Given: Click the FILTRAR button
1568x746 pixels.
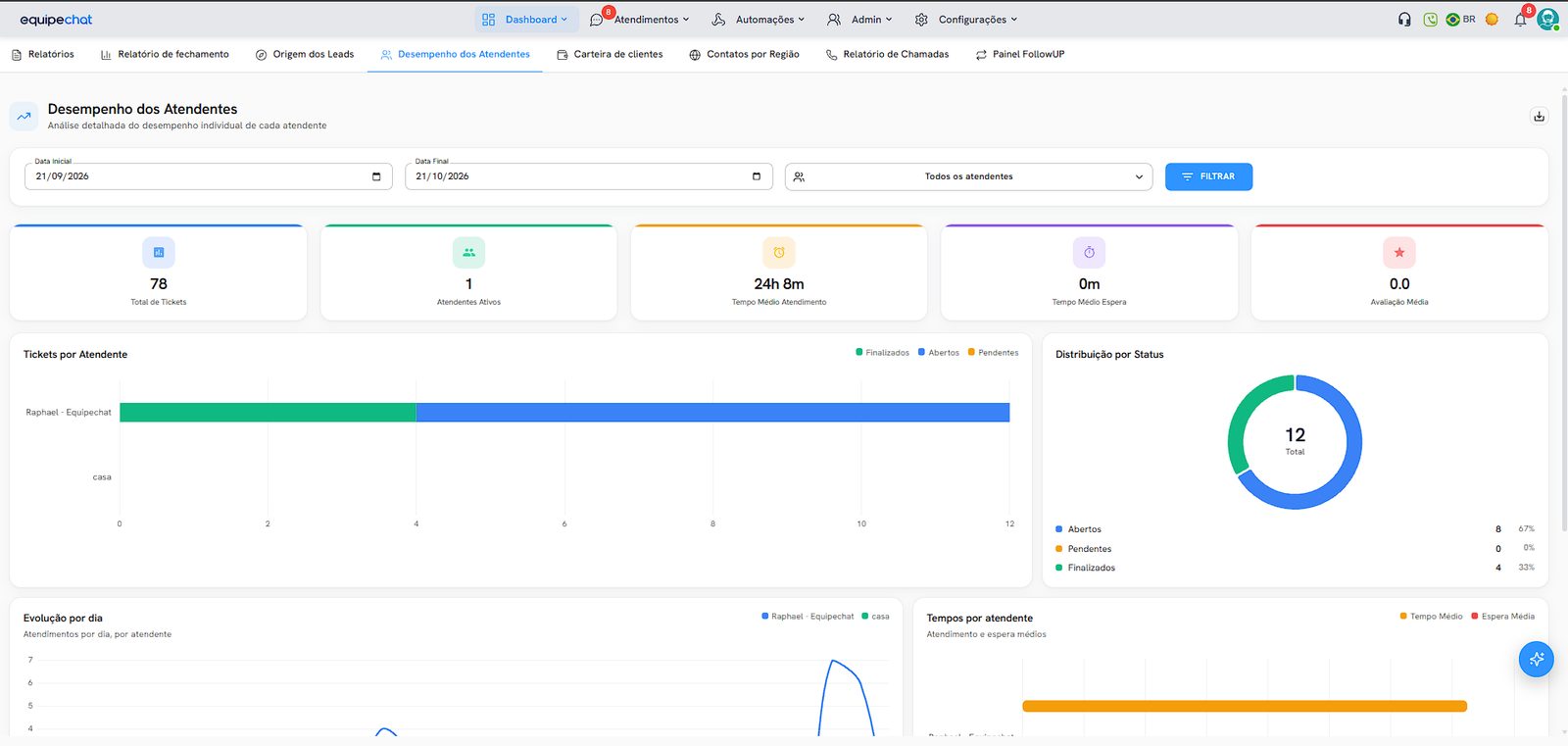Looking at the screenshot, I should 1208,176.
